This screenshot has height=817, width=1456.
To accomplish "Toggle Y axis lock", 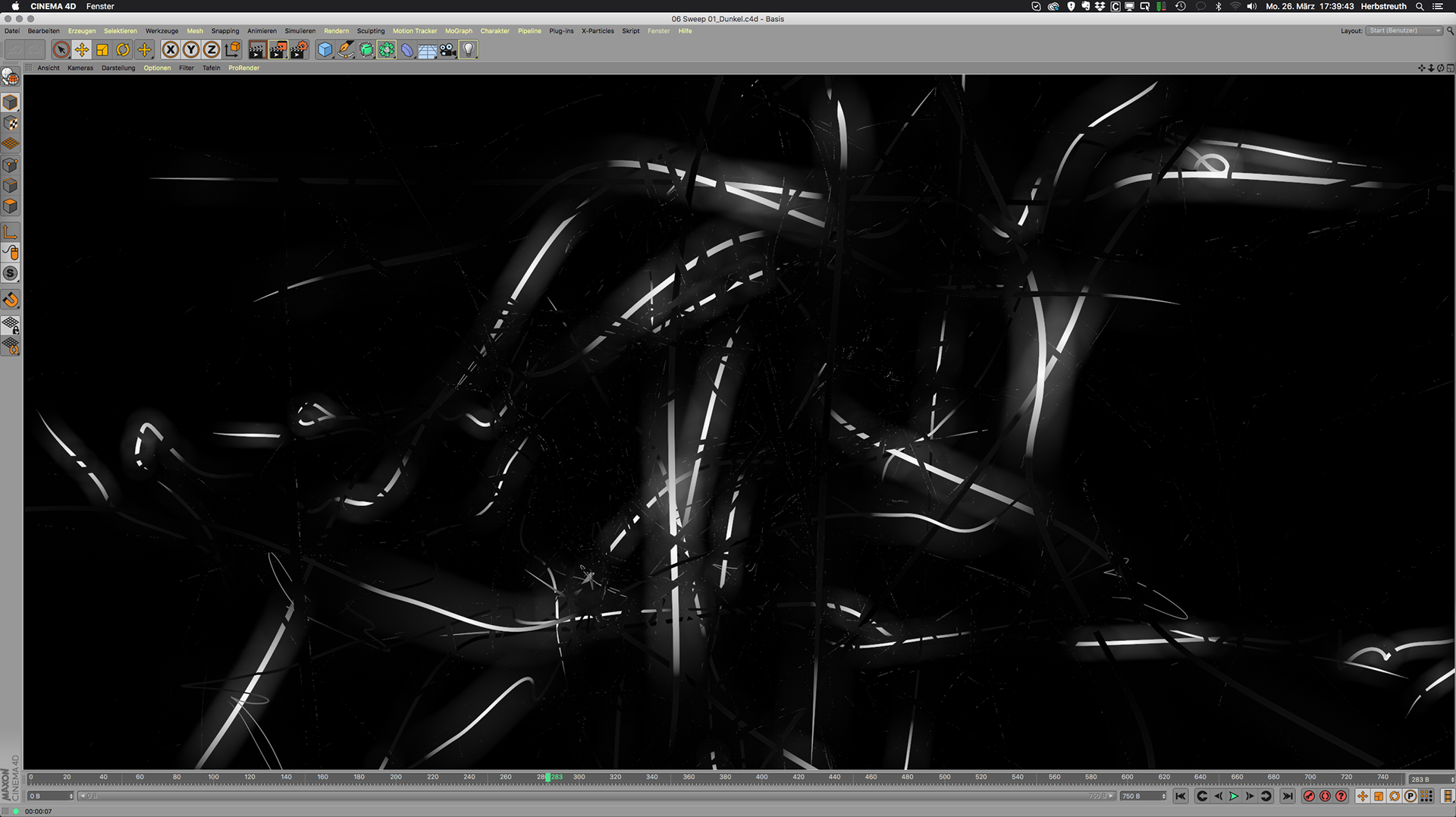I will point(191,50).
